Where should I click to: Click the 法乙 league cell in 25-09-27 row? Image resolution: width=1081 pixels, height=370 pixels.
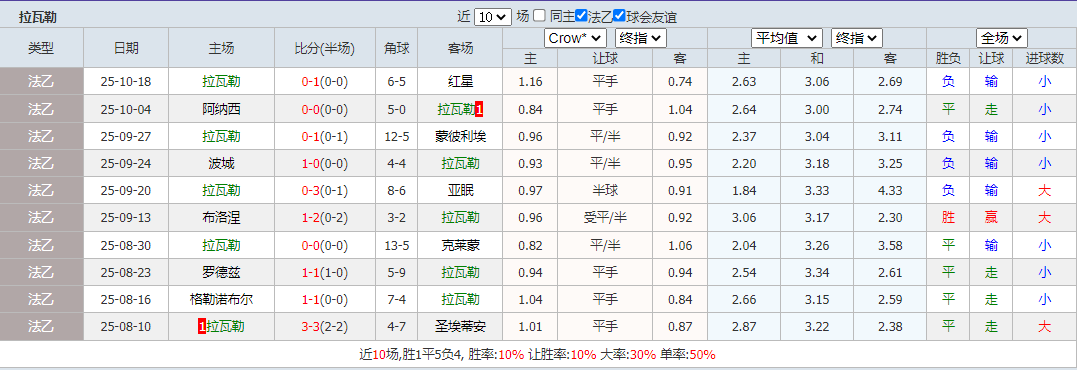(x=41, y=136)
